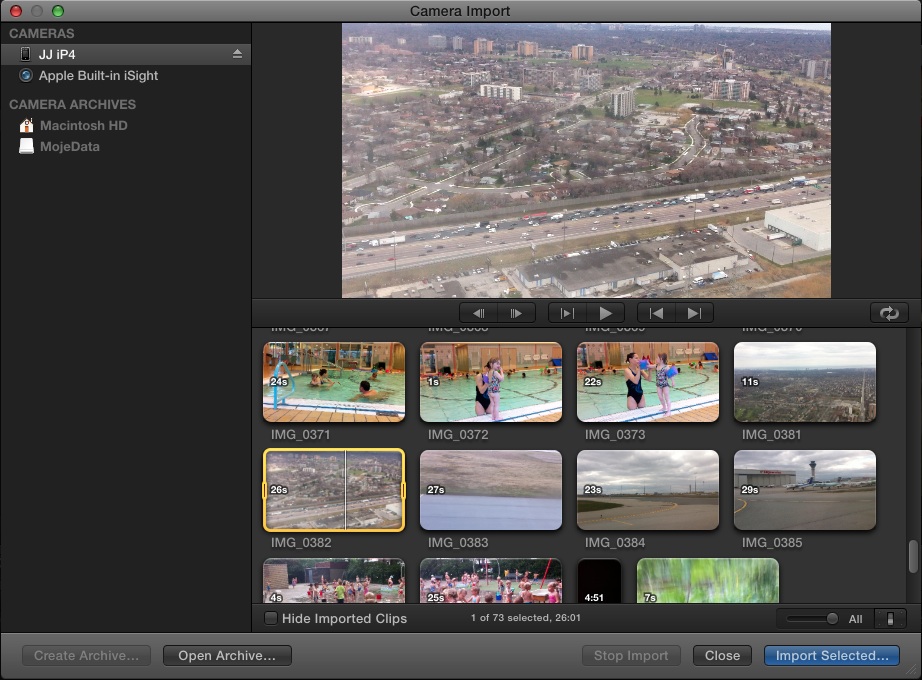Select the IMG_0384 runway clip thumbnail
The width and height of the screenshot is (922, 680).
648,490
